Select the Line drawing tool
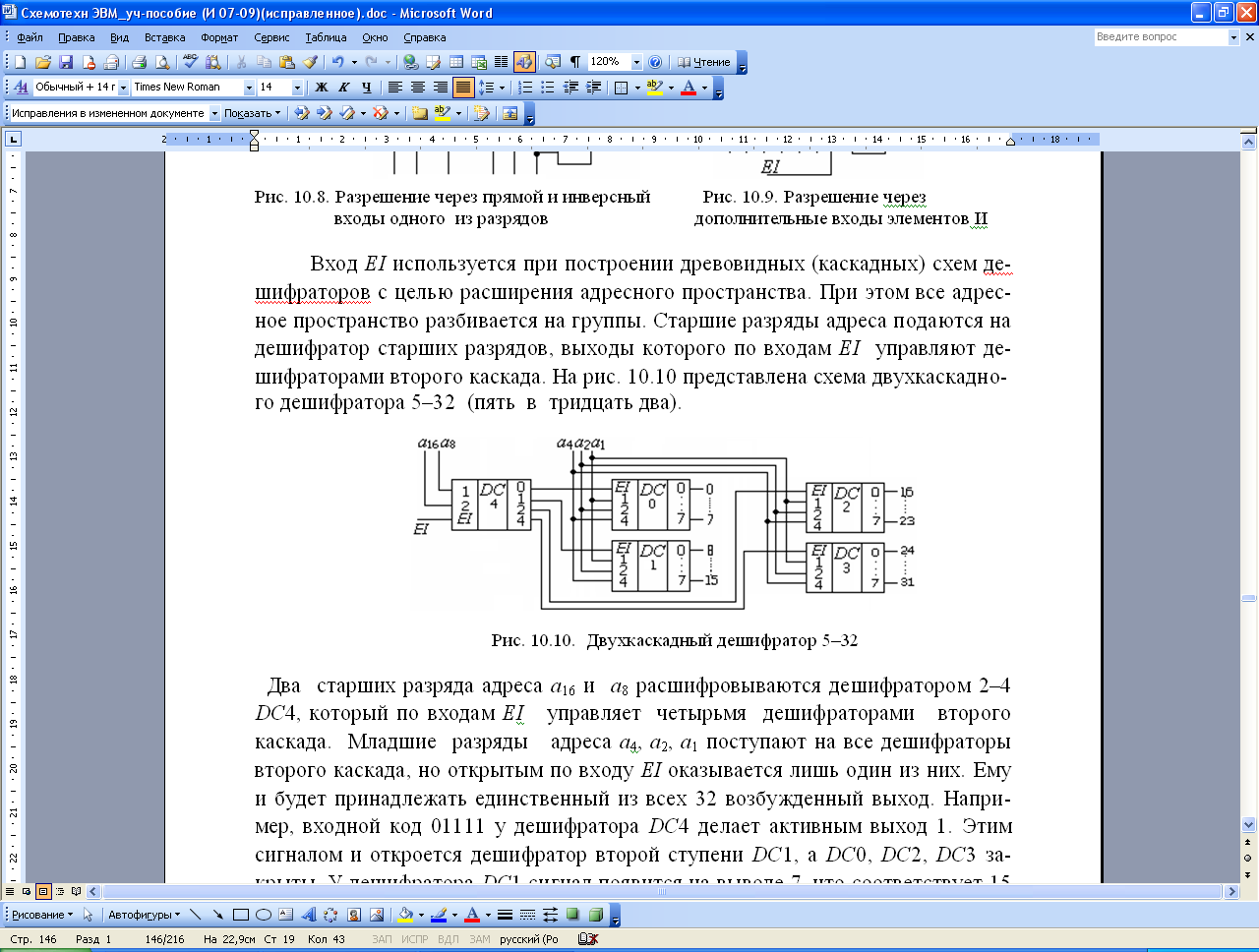The height and width of the screenshot is (952, 1259). pyautogui.click(x=195, y=915)
